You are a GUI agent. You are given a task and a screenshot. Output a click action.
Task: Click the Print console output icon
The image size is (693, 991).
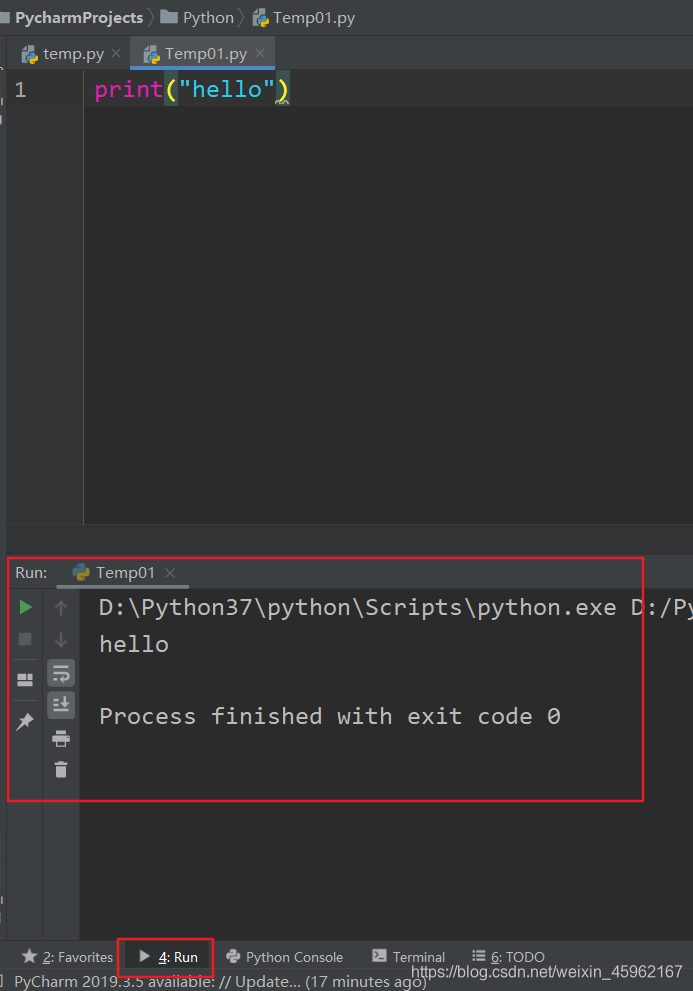click(61, 738)
